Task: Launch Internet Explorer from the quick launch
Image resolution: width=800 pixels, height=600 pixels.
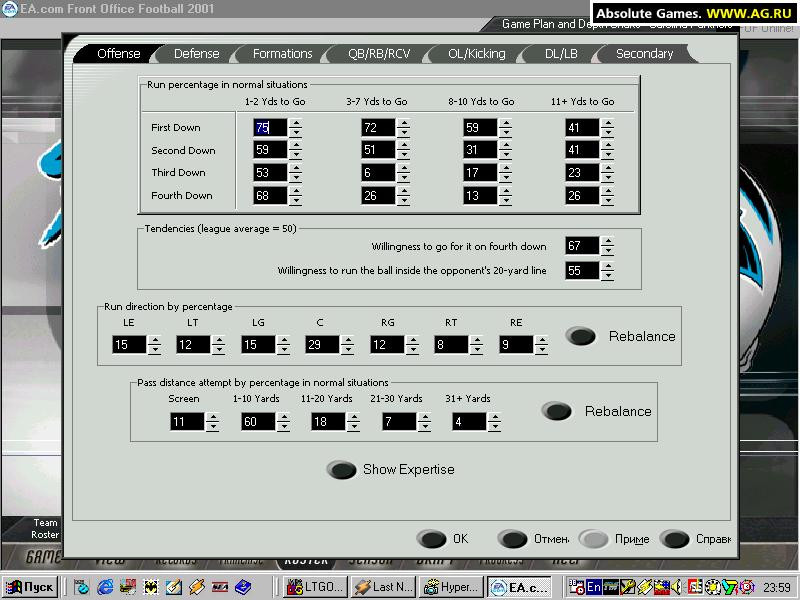Action: tap(106, 587)
